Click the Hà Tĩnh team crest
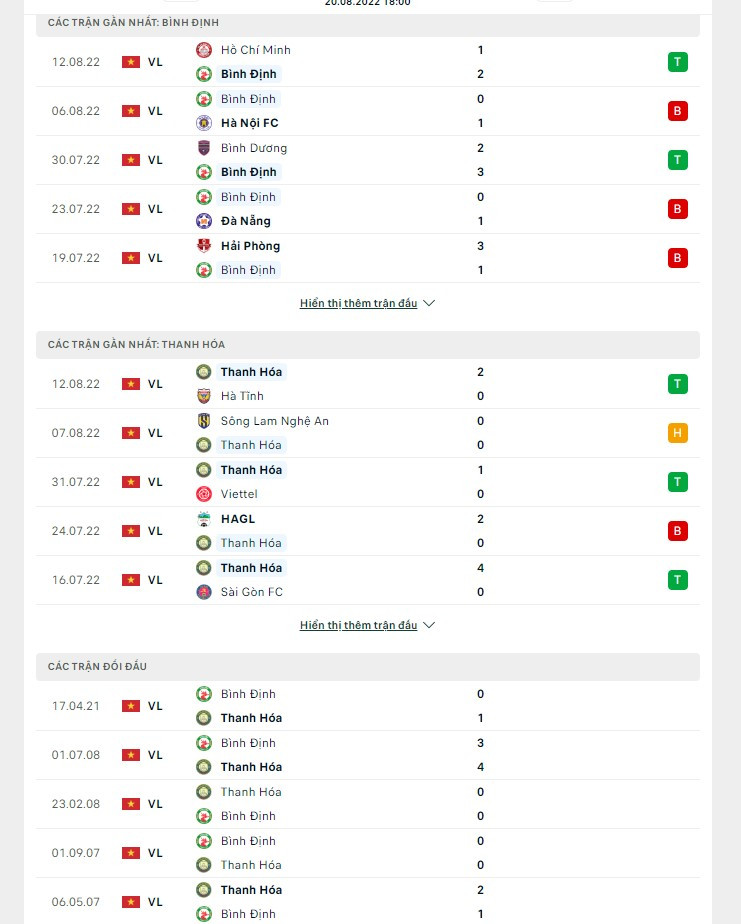741x924 pixels. click(204, 396)
